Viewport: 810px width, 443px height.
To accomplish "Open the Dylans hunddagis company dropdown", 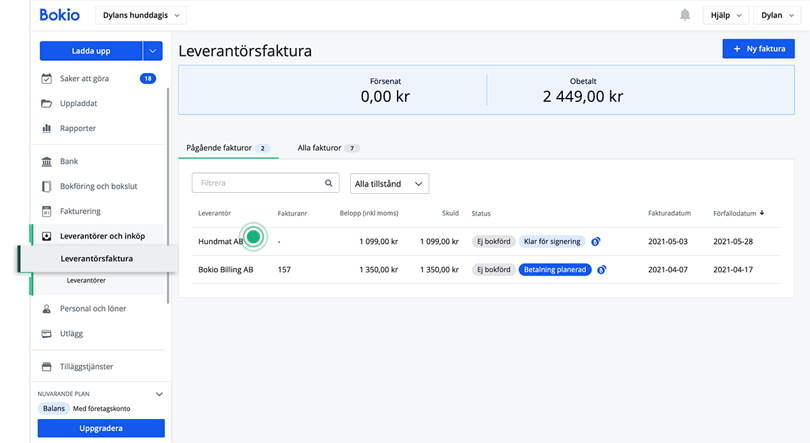I will [x=141, y=15].
